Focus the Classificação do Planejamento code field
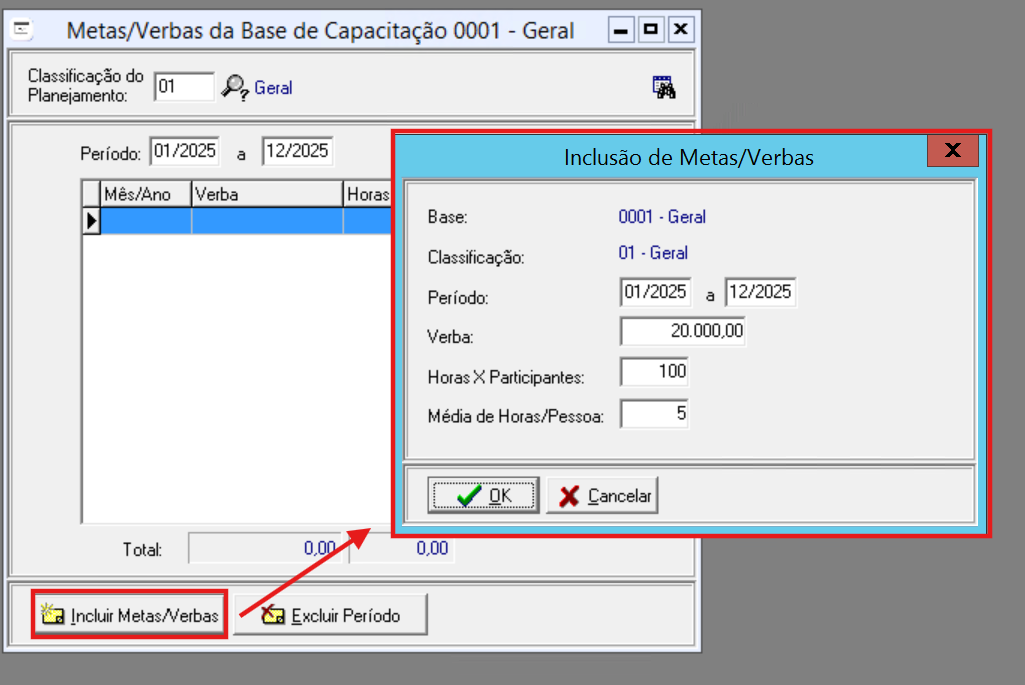Image resolution: width=1025 pixels, height=685 pixels. (184, 87)
